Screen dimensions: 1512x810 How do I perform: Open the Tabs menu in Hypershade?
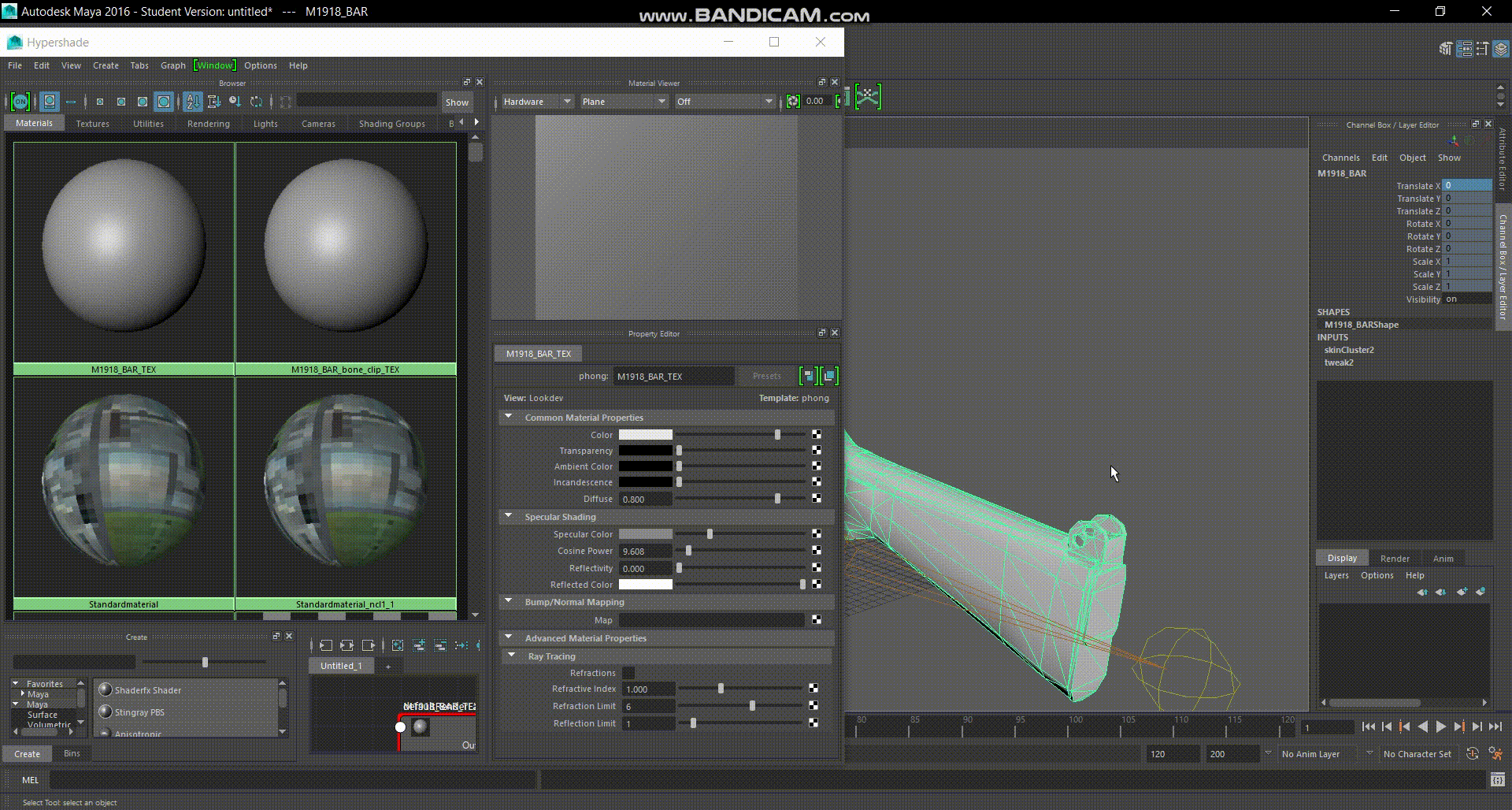139,65
